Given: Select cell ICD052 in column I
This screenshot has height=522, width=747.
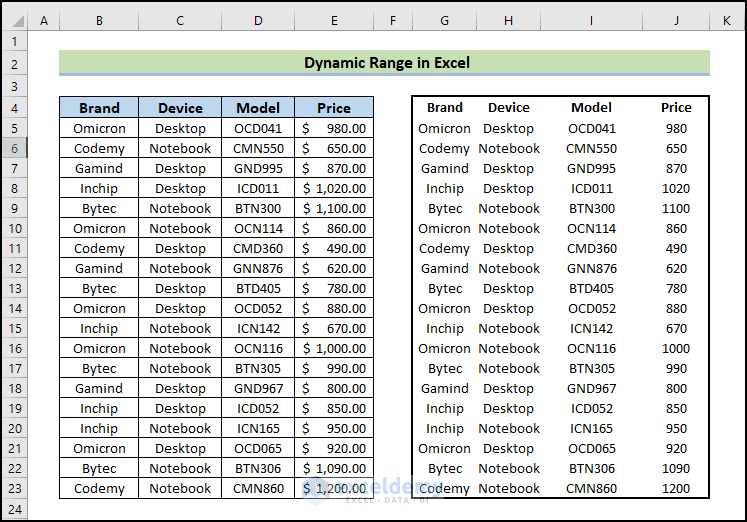Looking at the screenshot, I should [591, 408].
